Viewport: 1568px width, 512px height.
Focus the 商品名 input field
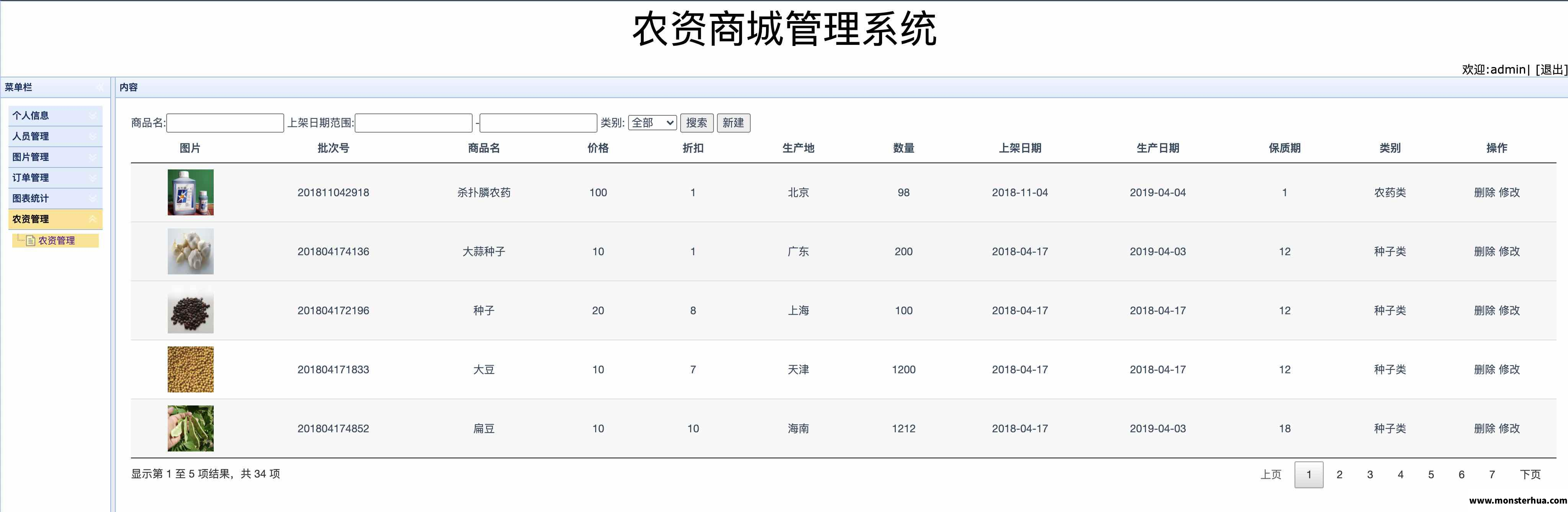coord(225,123)
